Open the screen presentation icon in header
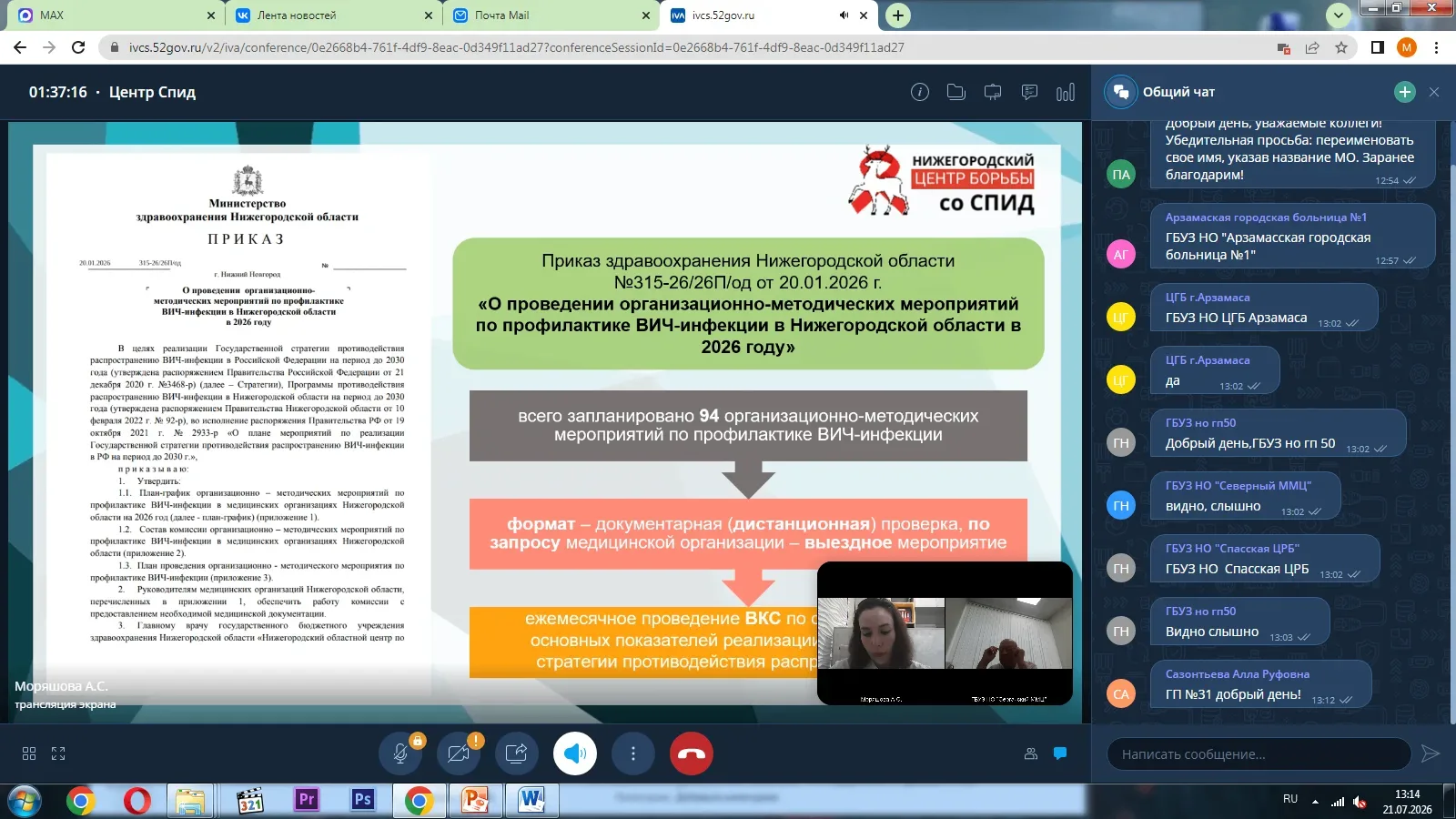 [x=993, y=92]
